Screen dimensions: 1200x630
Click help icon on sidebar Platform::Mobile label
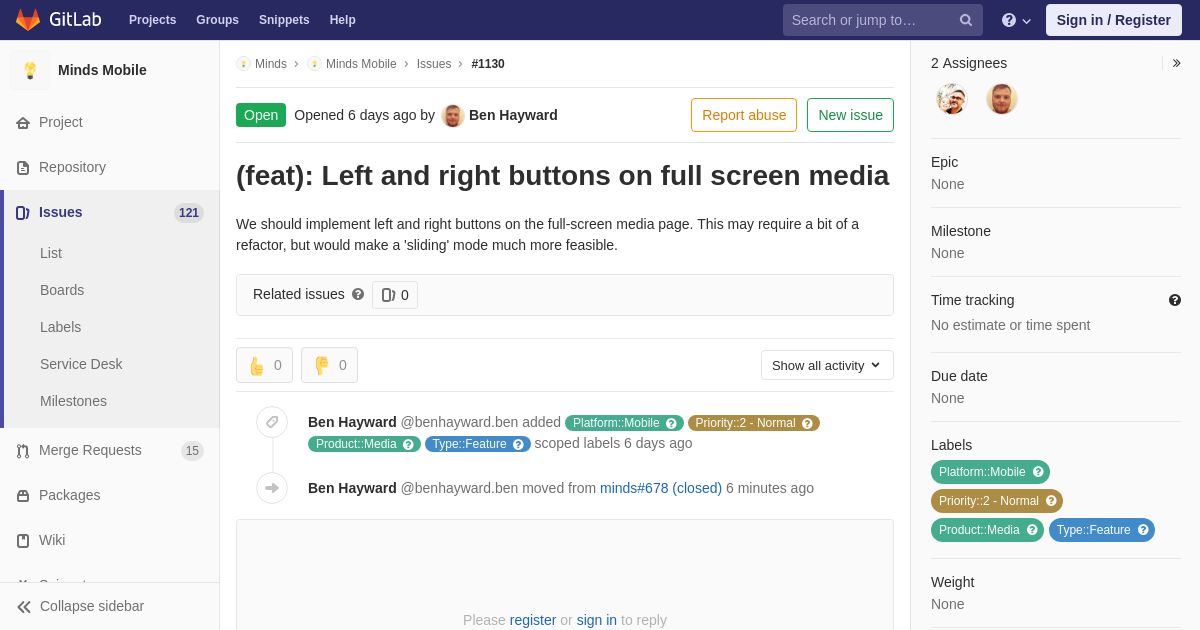point(1038,472)
